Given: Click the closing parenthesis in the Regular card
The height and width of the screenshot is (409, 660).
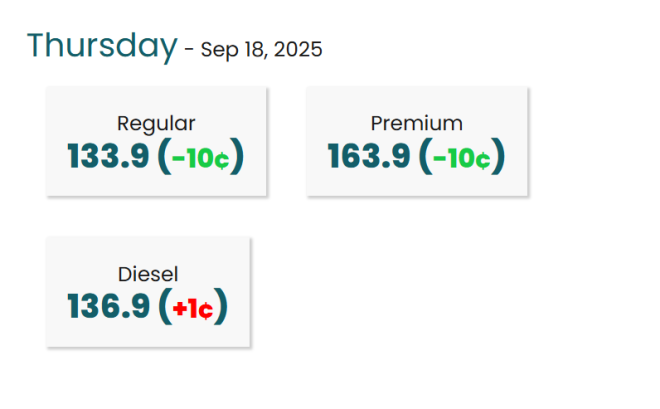Looking at the screenshot, I should 237,157.
